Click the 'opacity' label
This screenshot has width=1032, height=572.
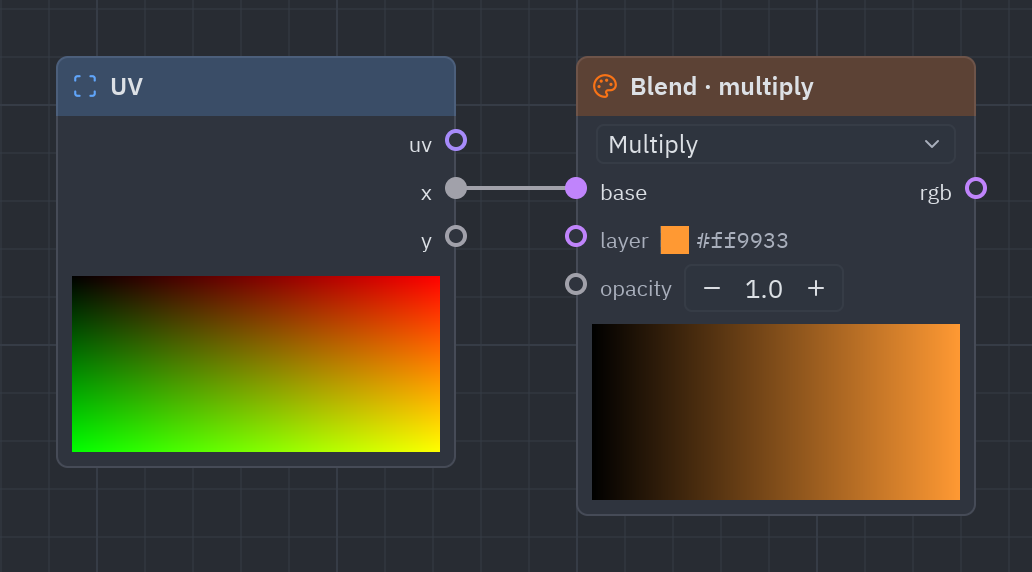pos(636,289)
